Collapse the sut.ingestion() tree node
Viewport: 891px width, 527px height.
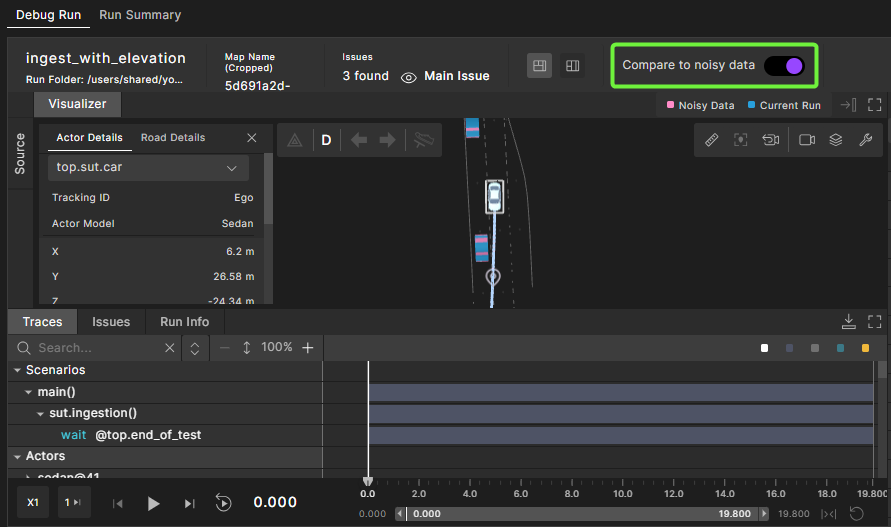(x=40, y=413)
